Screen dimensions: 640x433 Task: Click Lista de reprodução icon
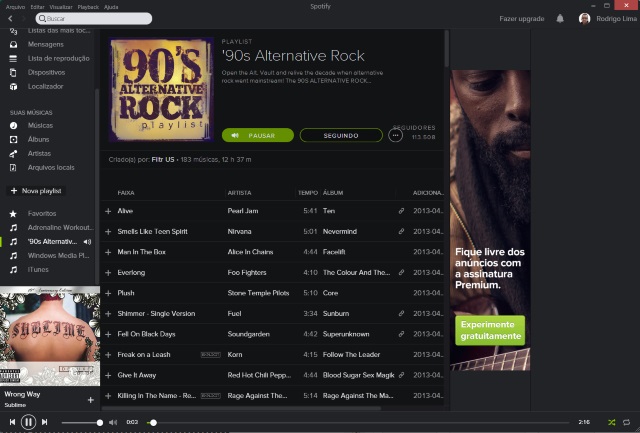coord(13,58)
